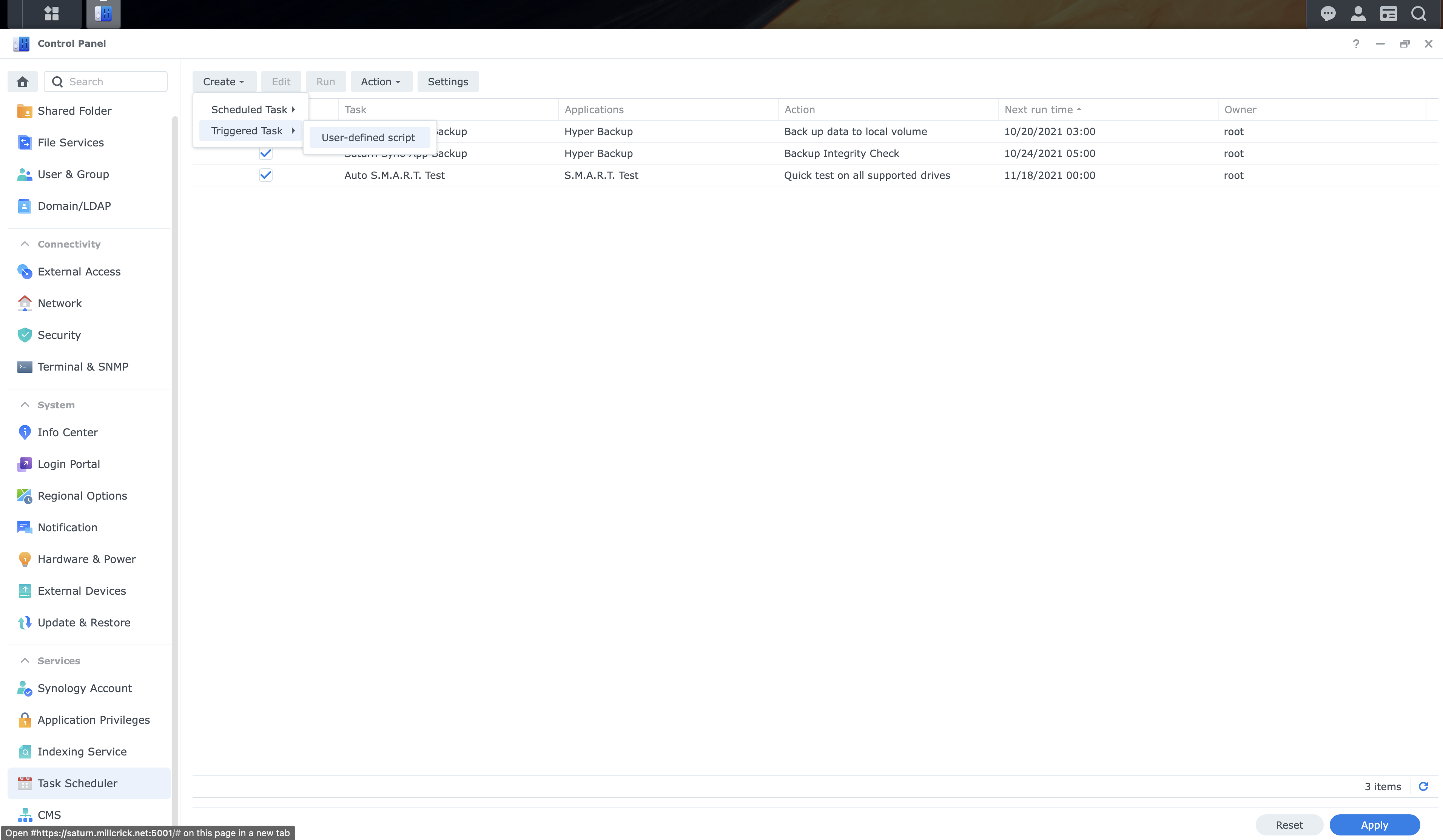The image size is (1443, 840).
Task: Click the Info Center icon
Action: pos(25,432)
